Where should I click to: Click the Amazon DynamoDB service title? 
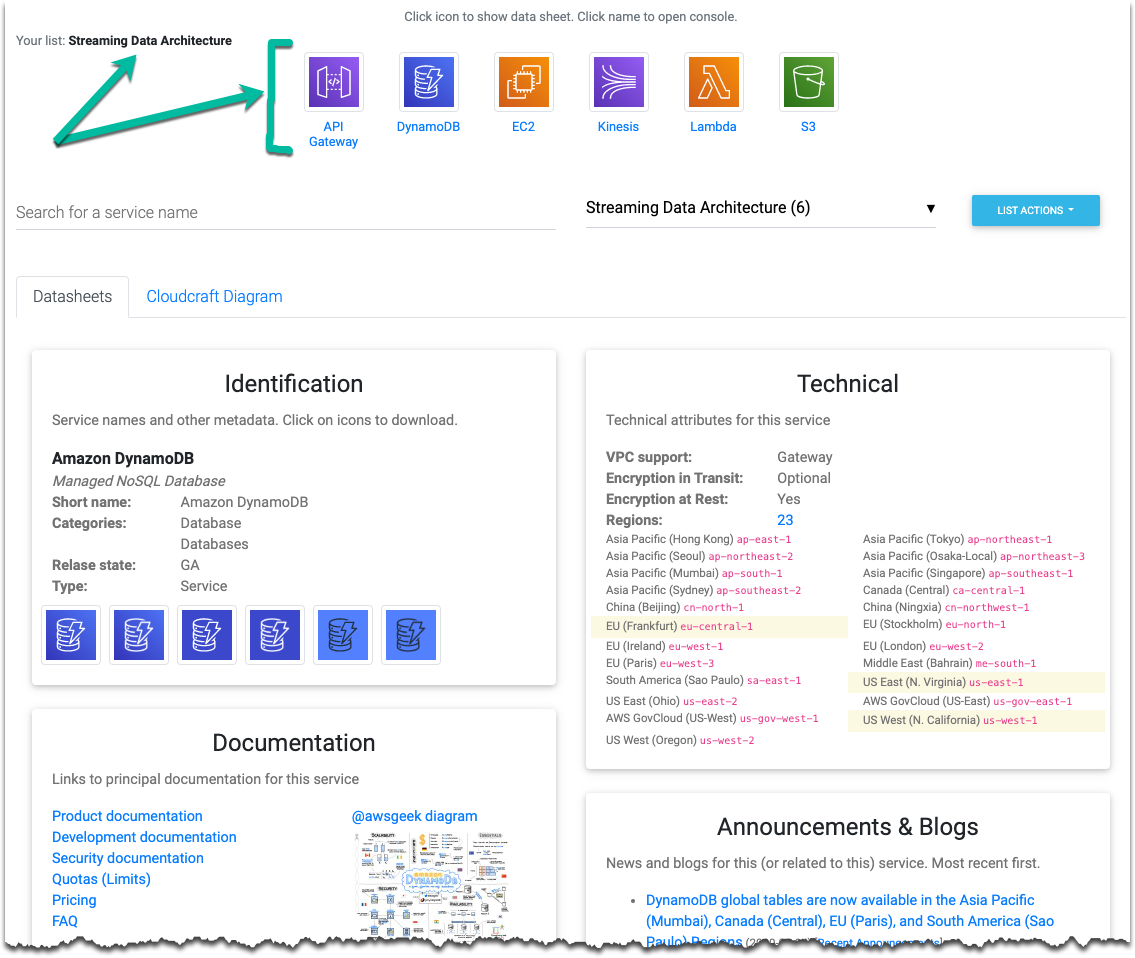coord(123,458)
